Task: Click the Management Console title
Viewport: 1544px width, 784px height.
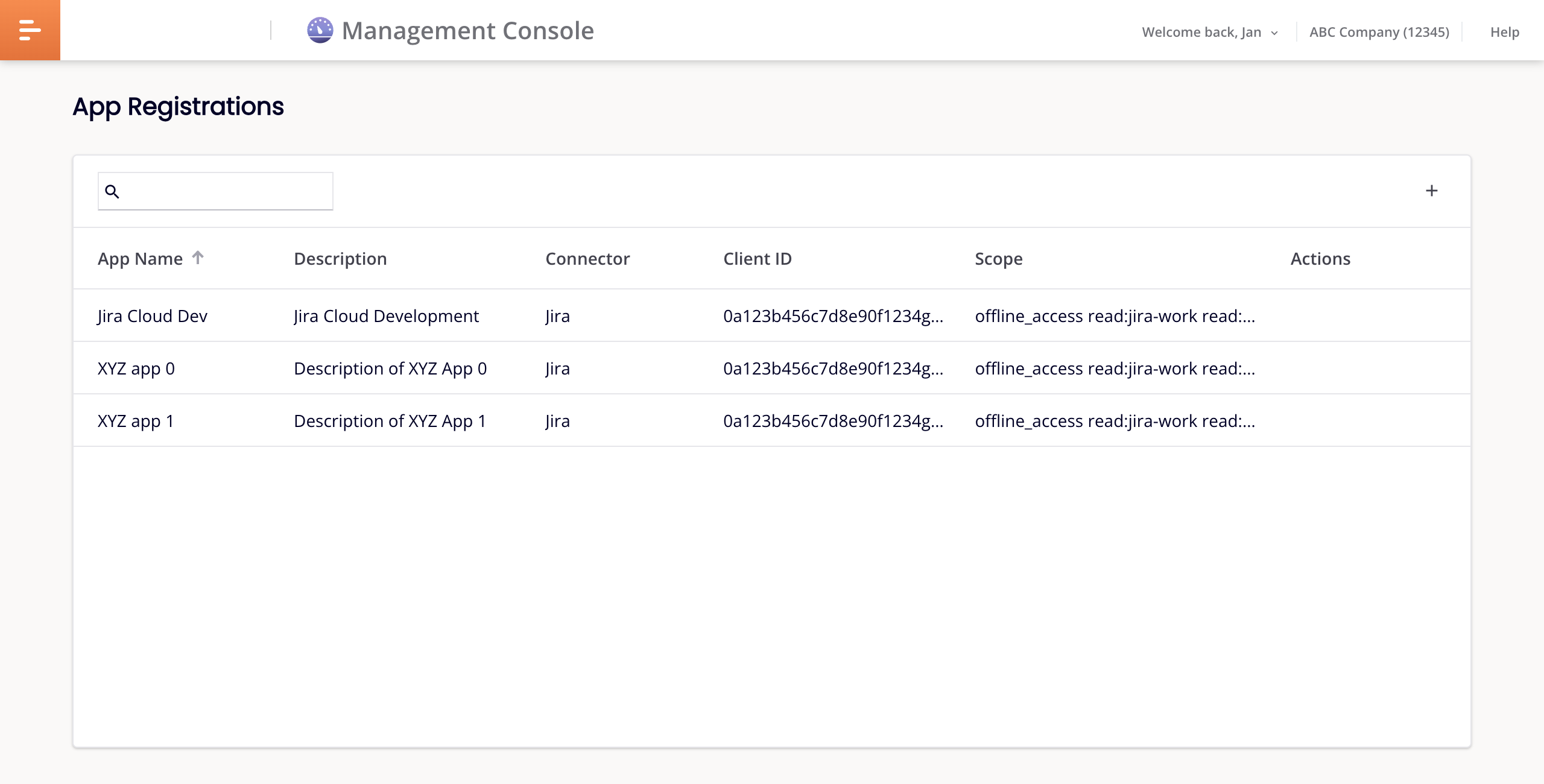Action: point(467,31)
